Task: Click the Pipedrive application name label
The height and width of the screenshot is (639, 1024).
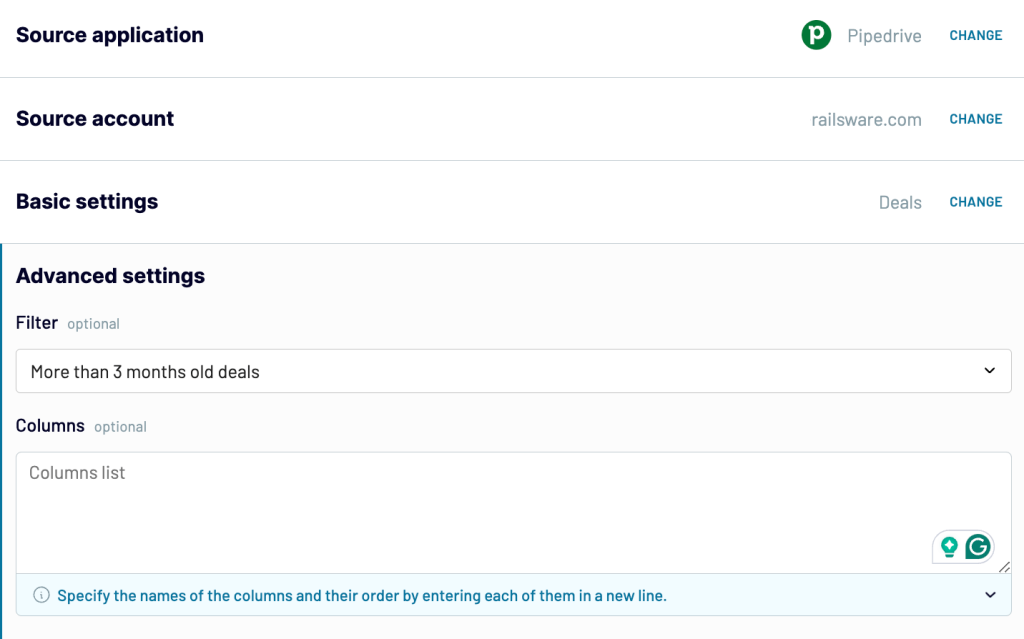Action: click(x=884, y=36)
